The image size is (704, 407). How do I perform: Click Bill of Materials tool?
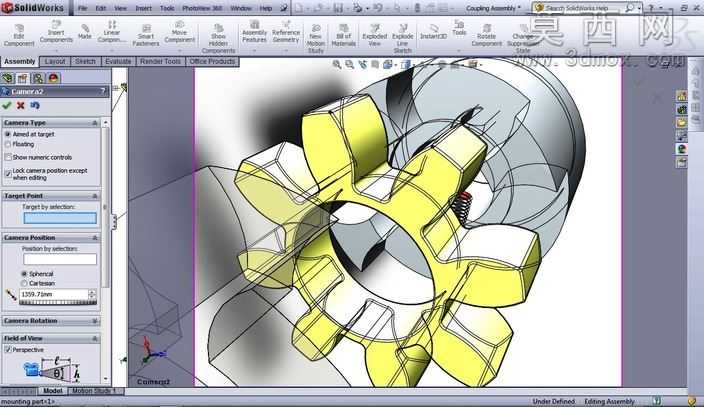click(x=343, y=35)
